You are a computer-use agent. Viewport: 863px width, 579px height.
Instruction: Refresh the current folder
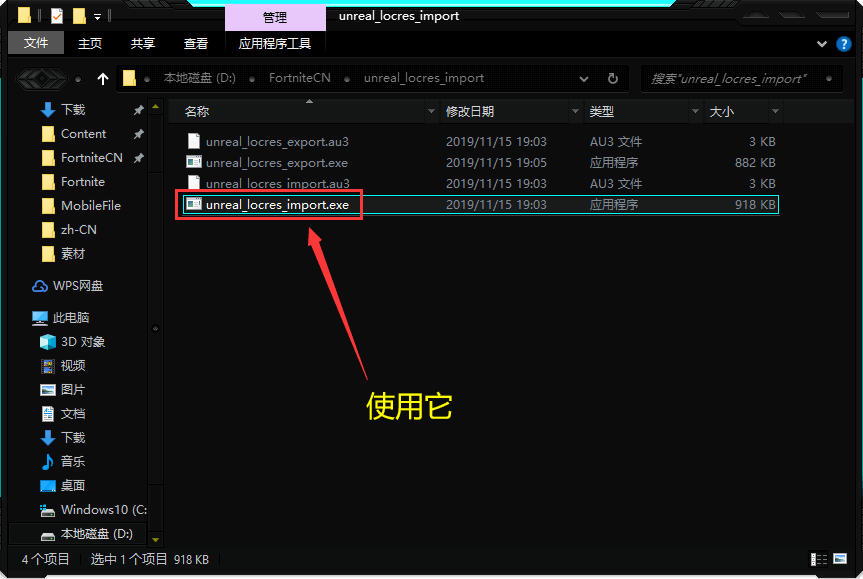point(613,79)
